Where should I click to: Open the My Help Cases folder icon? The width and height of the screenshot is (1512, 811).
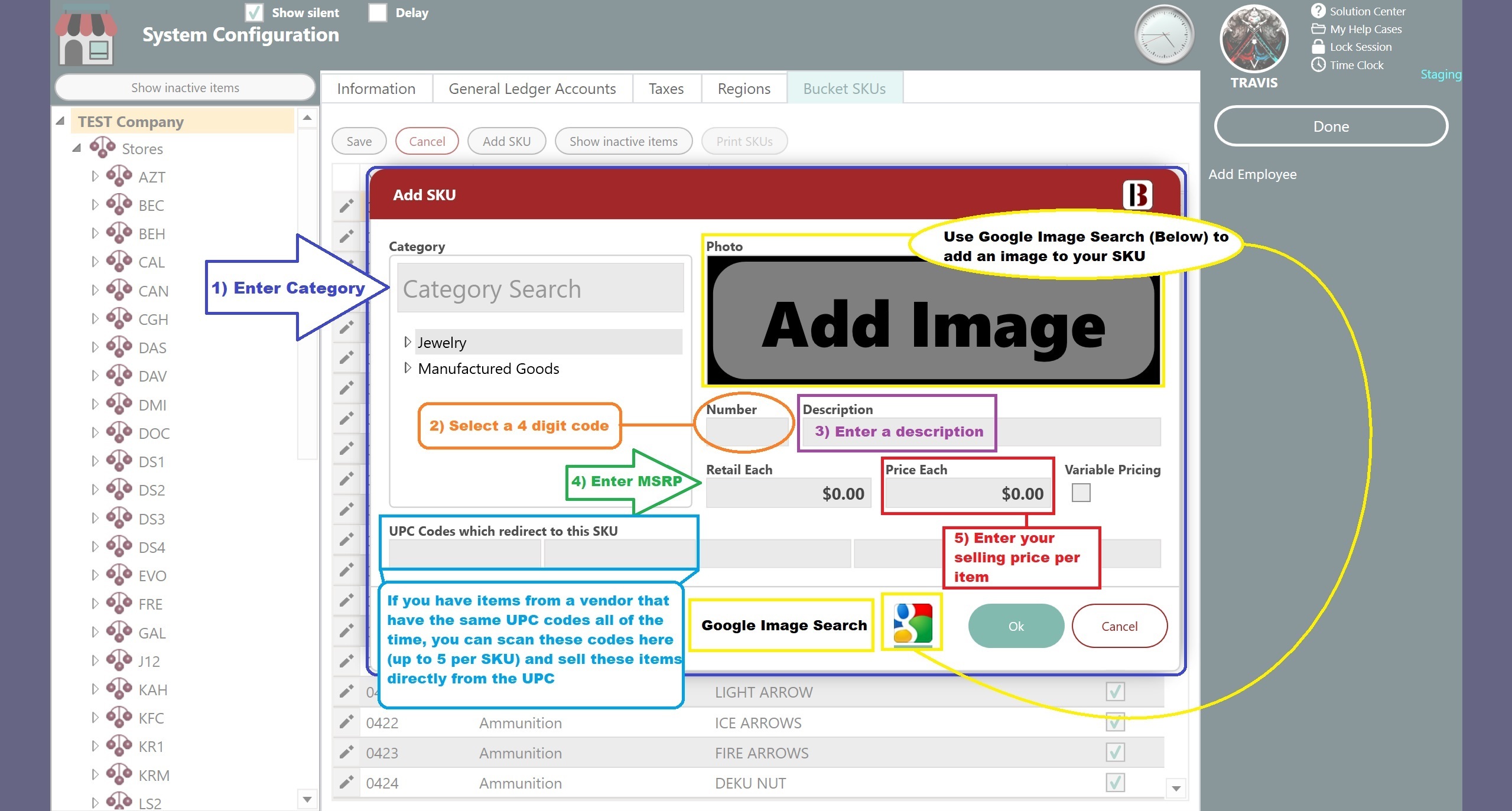pyautogui.click(x=1318, y=29)
